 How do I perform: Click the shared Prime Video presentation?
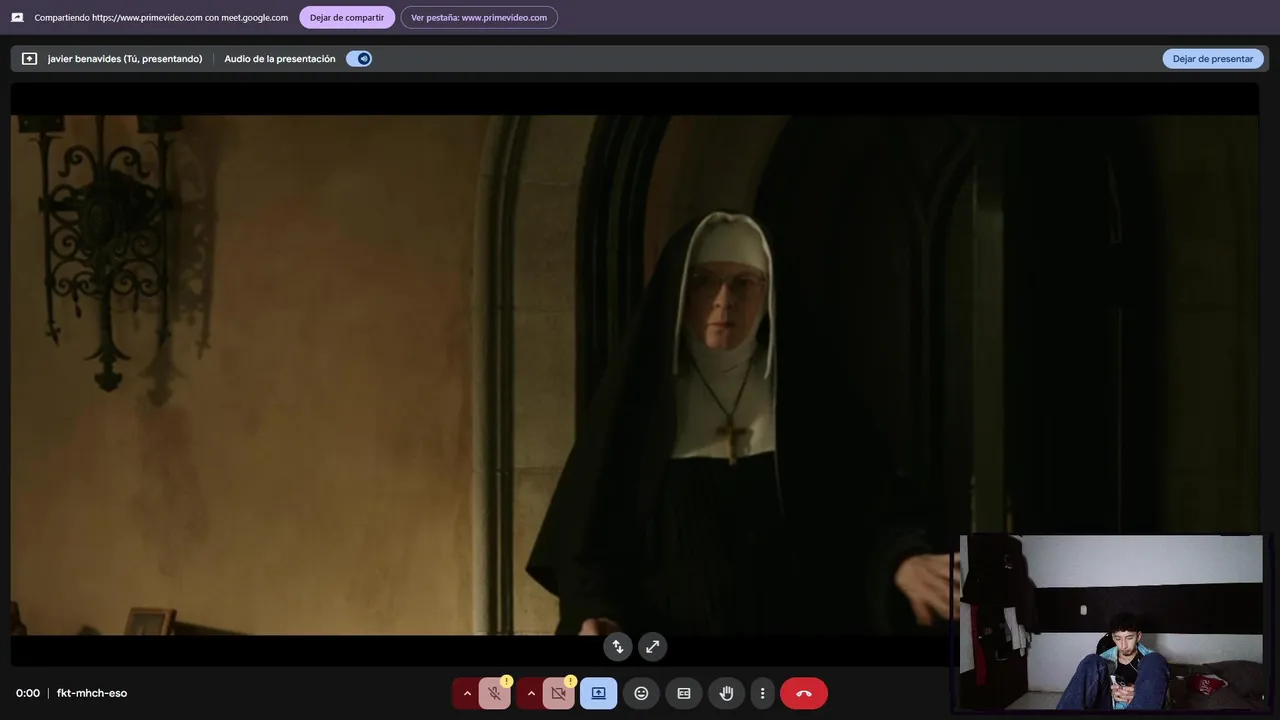[x=634, y=374]
